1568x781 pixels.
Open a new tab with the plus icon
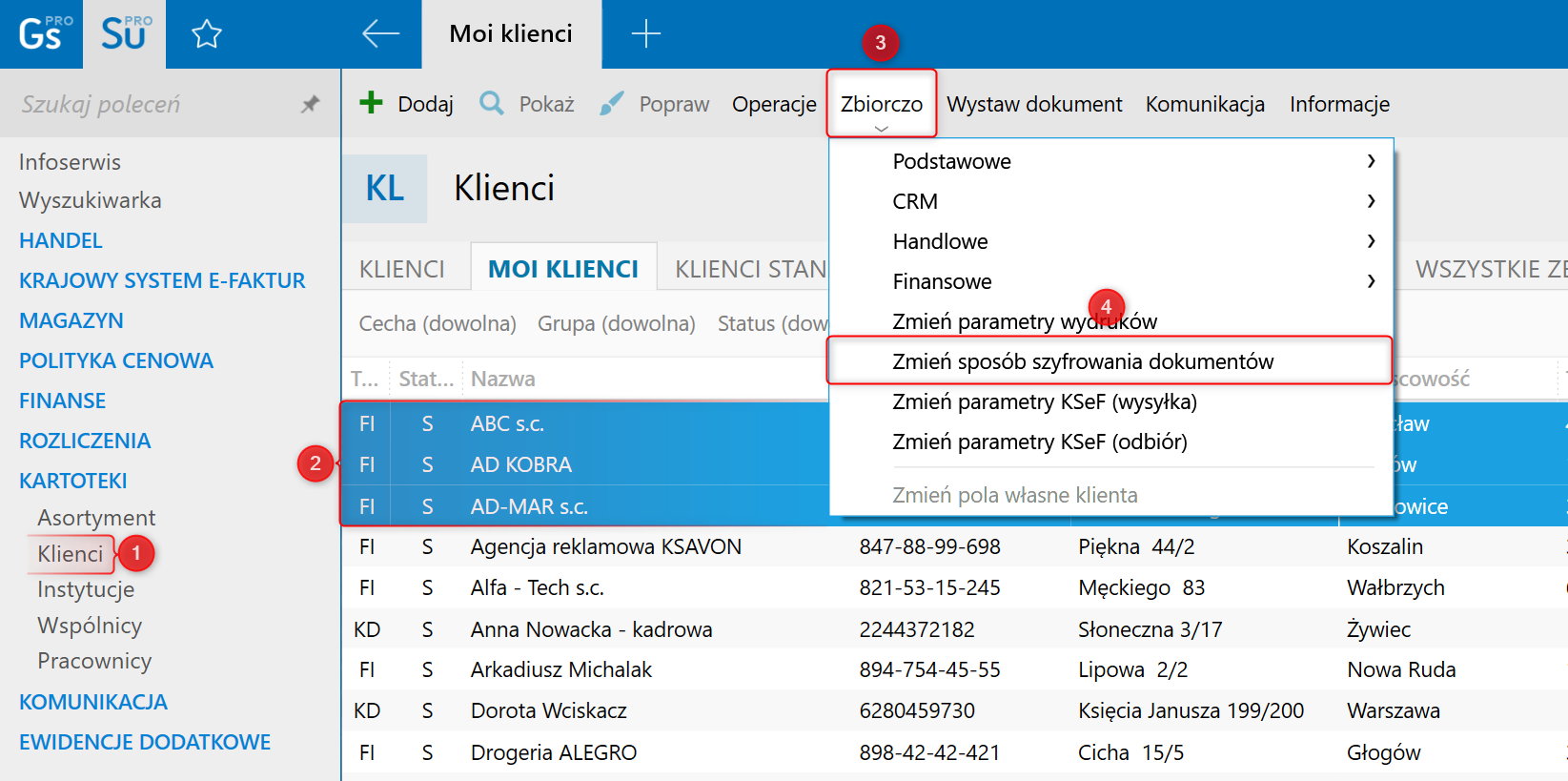tap(645, 34)
